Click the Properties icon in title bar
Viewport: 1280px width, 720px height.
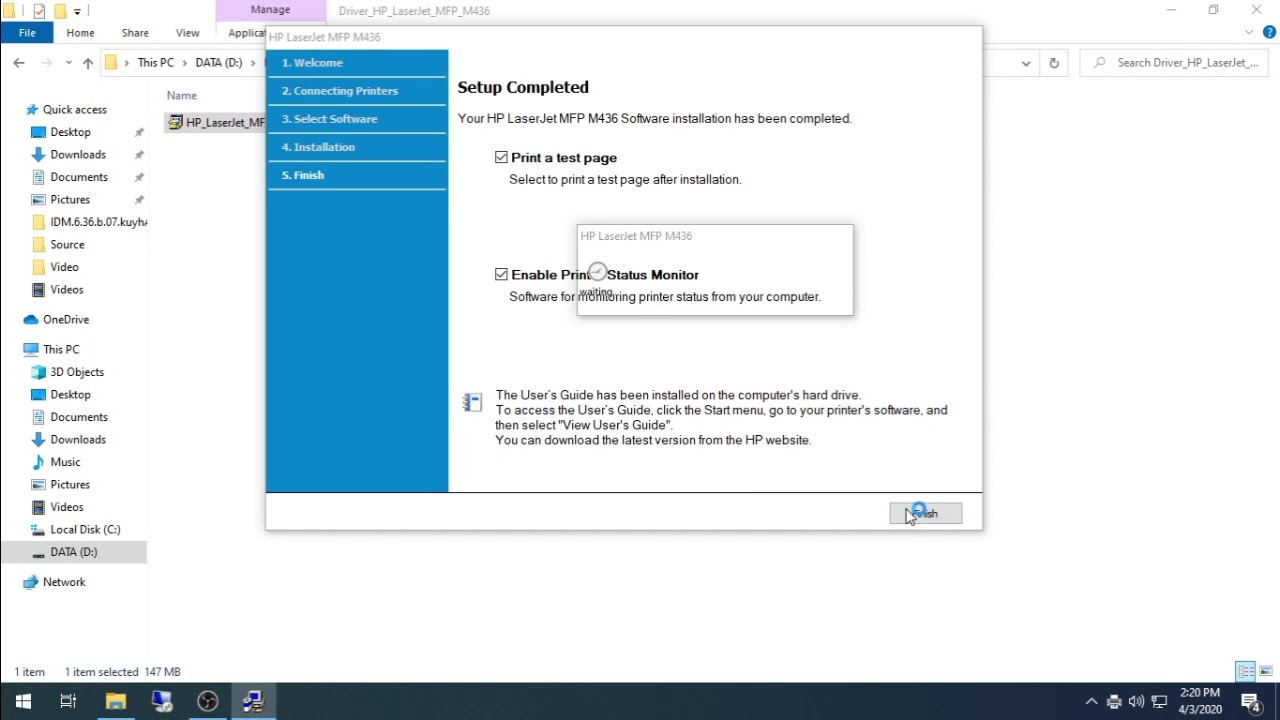39,11
